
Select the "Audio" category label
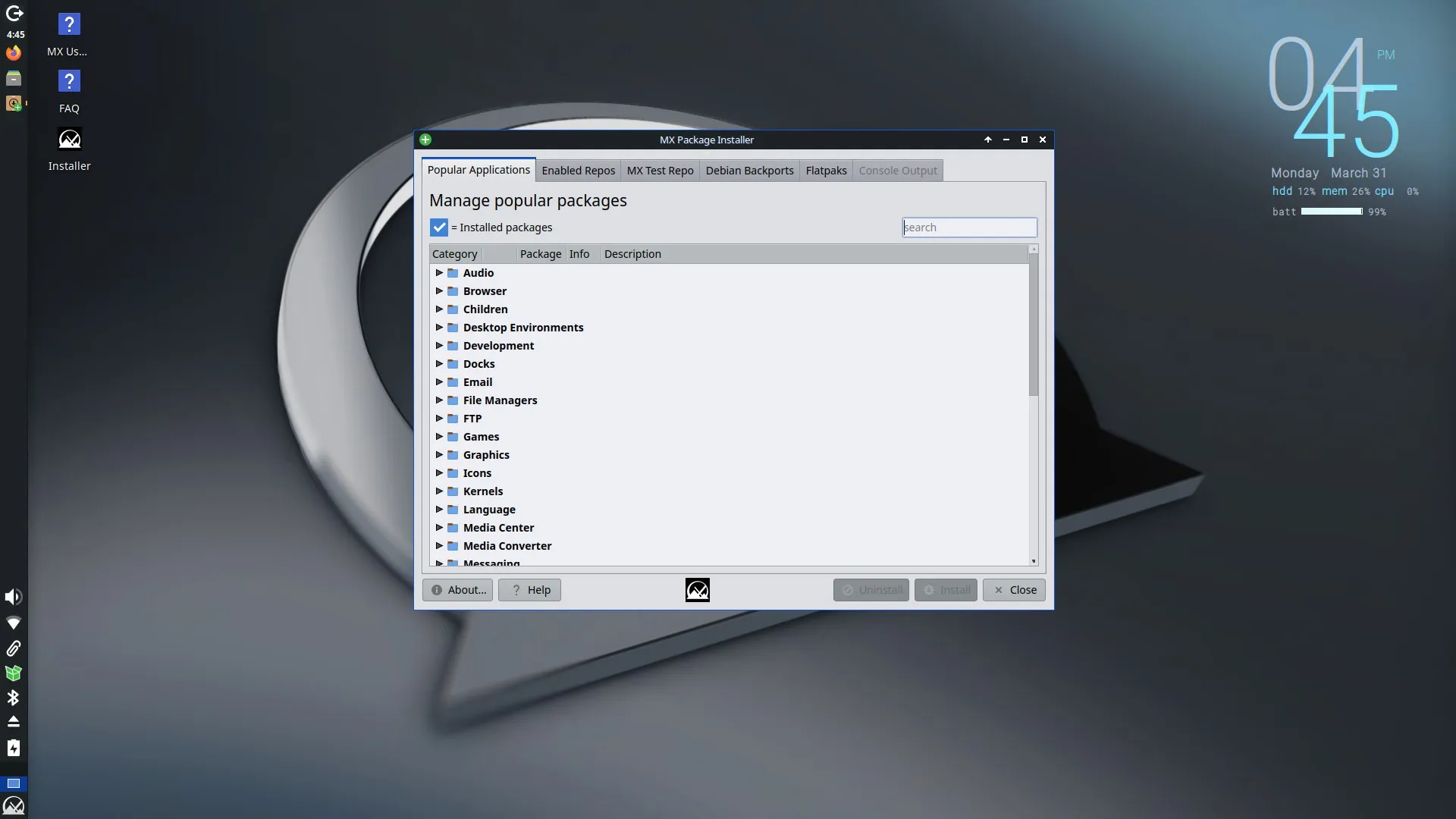coord(479,273)
